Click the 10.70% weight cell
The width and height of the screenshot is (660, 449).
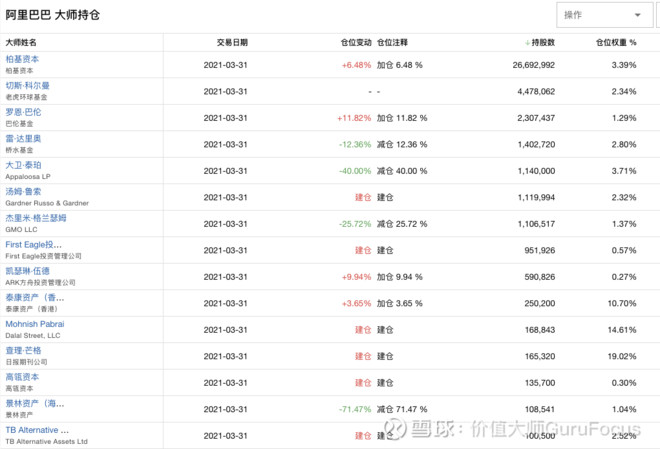pyautogui.click(x=622, y=304)
